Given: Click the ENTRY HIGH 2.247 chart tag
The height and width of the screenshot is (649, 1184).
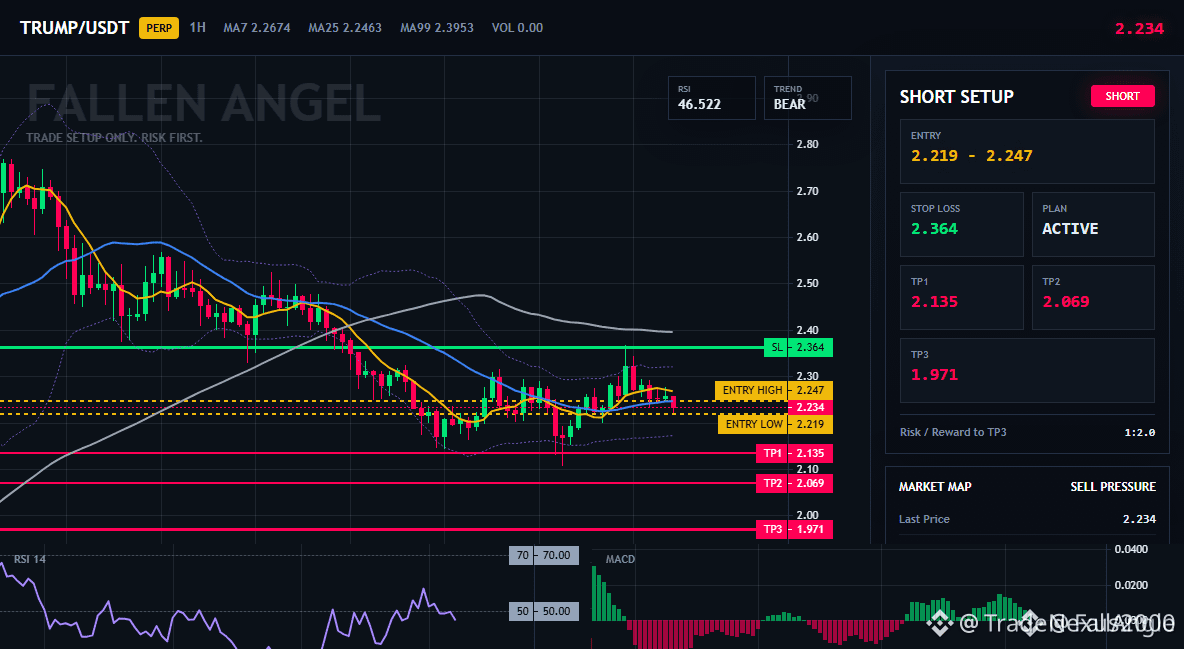Looking at the screenshot, I should [x=774, y=391].
